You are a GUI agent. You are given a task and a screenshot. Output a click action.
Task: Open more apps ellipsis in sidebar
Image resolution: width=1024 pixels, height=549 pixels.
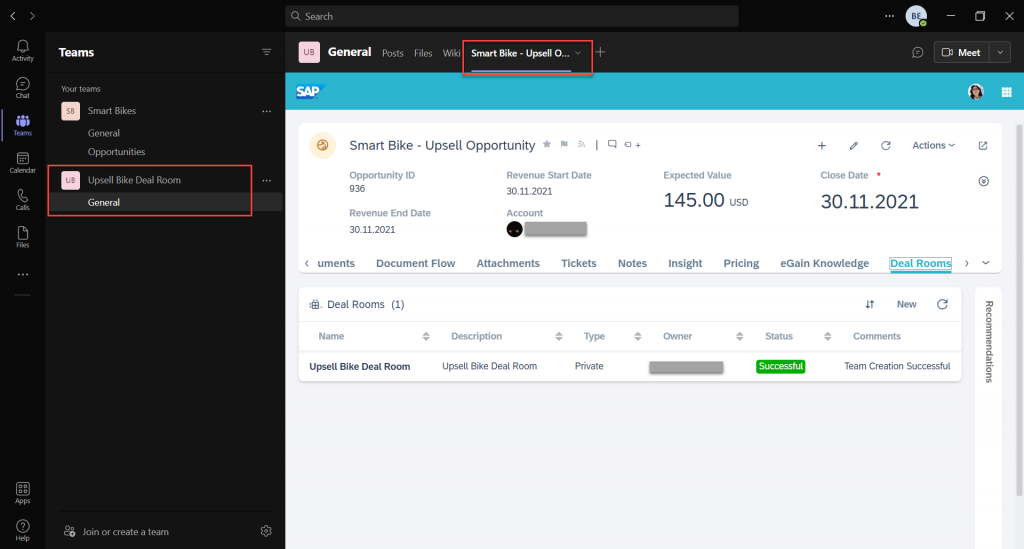point(23,275)
